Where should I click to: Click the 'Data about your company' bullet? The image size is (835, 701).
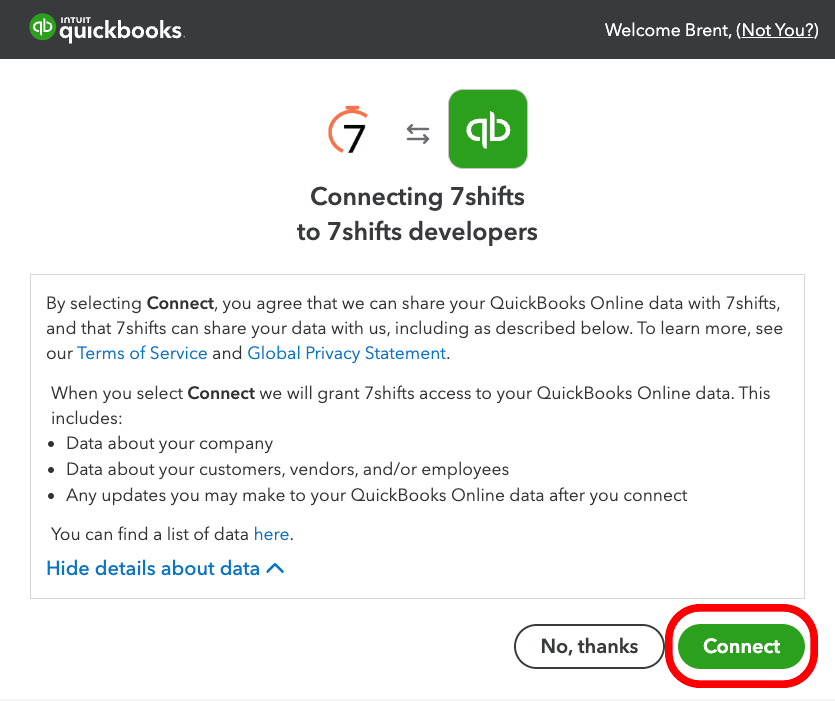(169, 443)
